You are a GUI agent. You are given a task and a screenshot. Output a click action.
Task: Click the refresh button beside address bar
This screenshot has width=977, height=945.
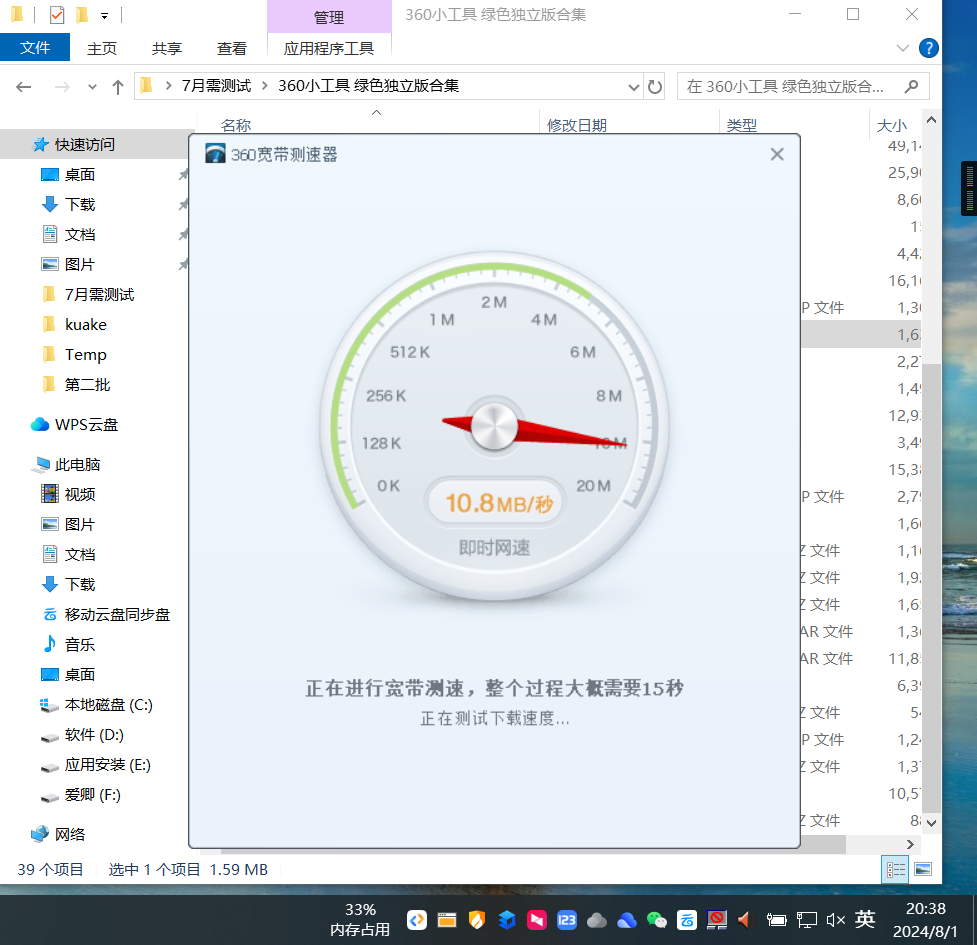(x=655, y=87)
